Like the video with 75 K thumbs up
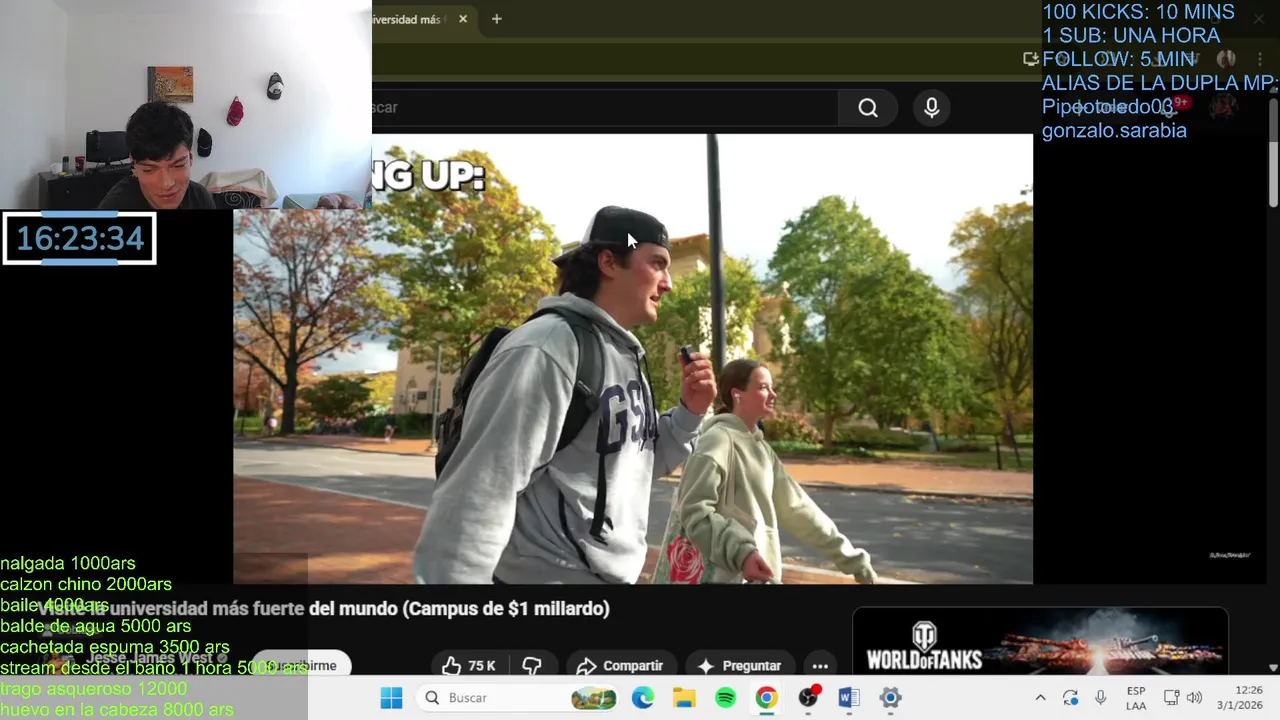1280x720 pixels. tap(470, 666)
